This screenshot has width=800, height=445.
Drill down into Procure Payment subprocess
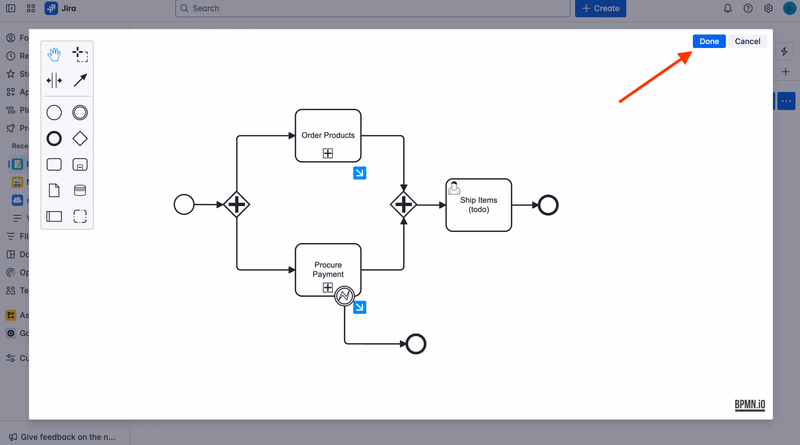(360, 307)
